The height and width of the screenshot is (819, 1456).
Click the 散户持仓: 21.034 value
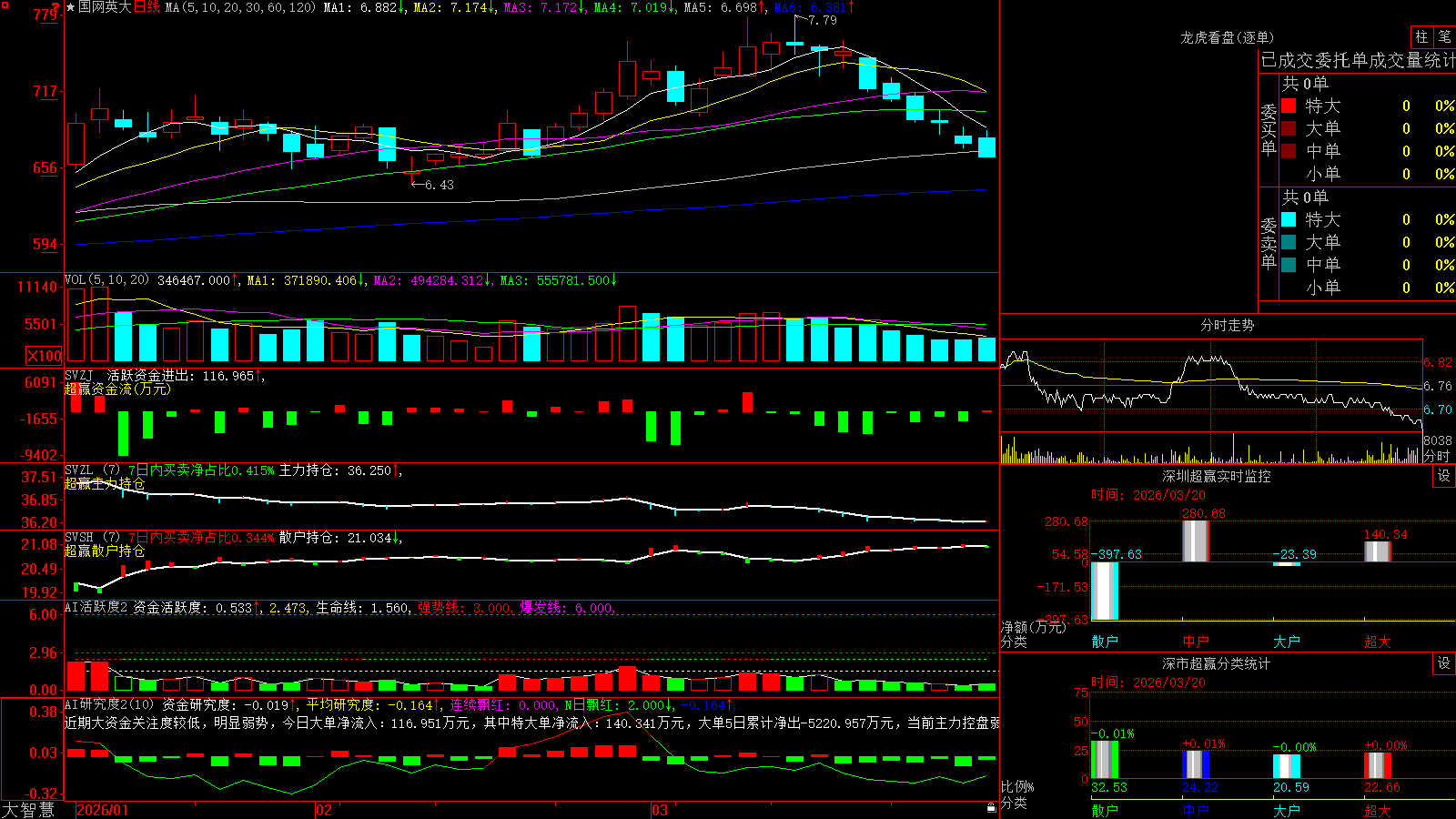coord(335,538)
